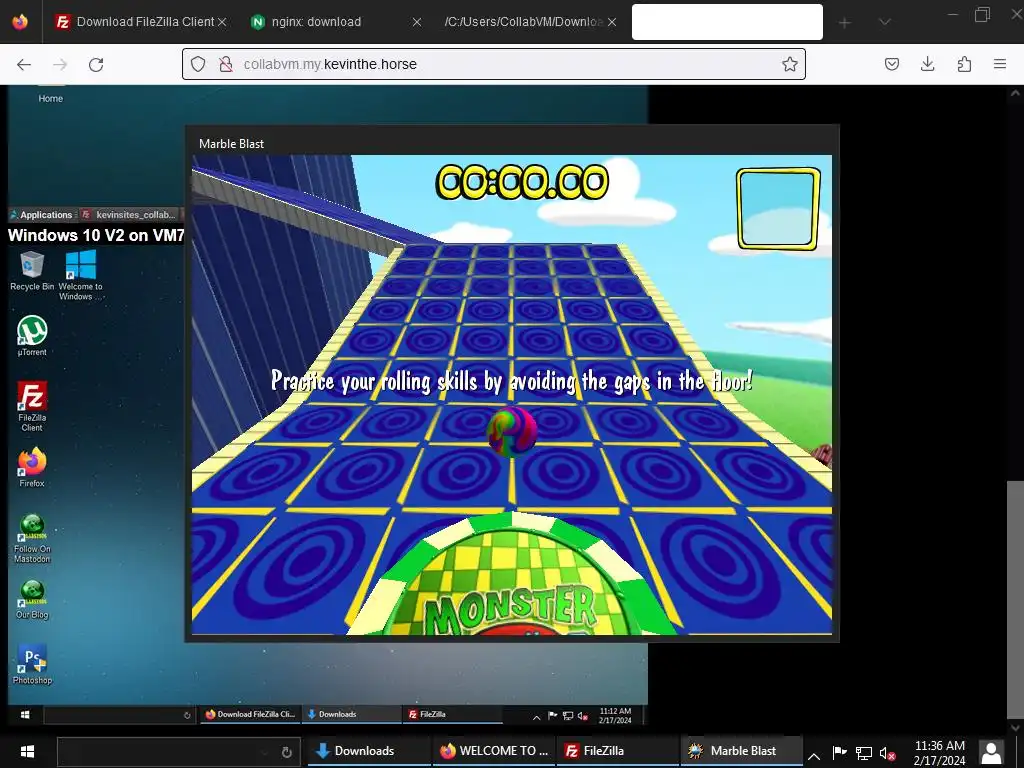Click the Marble Blast window title bar
Image resolution: width=1024 pixels, height=768 pixels.
coord(512,143)
